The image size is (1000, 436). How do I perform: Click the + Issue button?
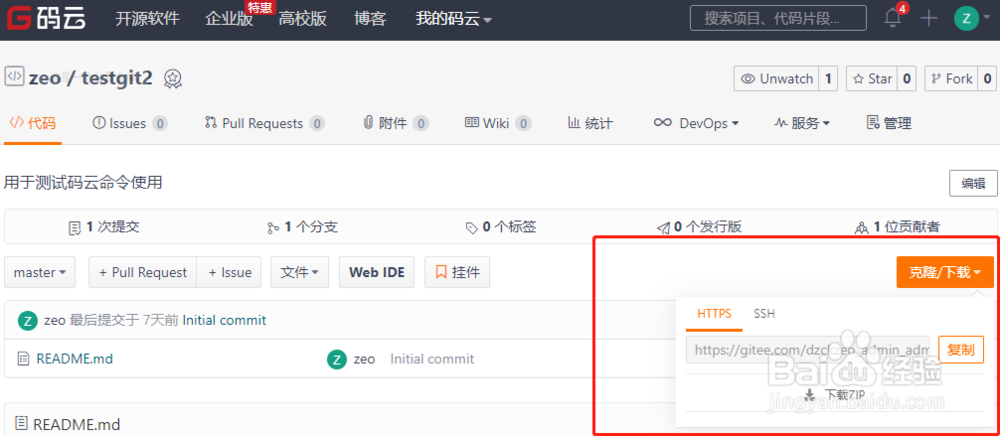(230, 272)
